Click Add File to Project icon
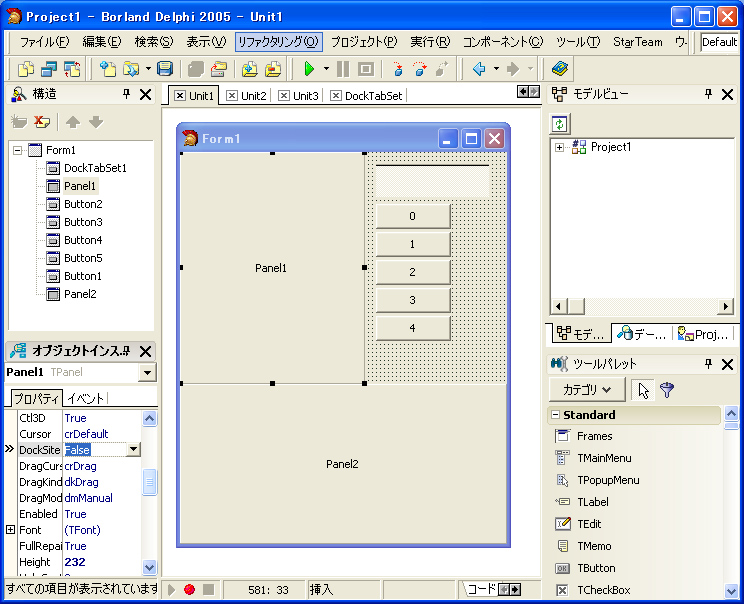The width and height of the screenshot is (744, 604). click(x=250, y=69)
